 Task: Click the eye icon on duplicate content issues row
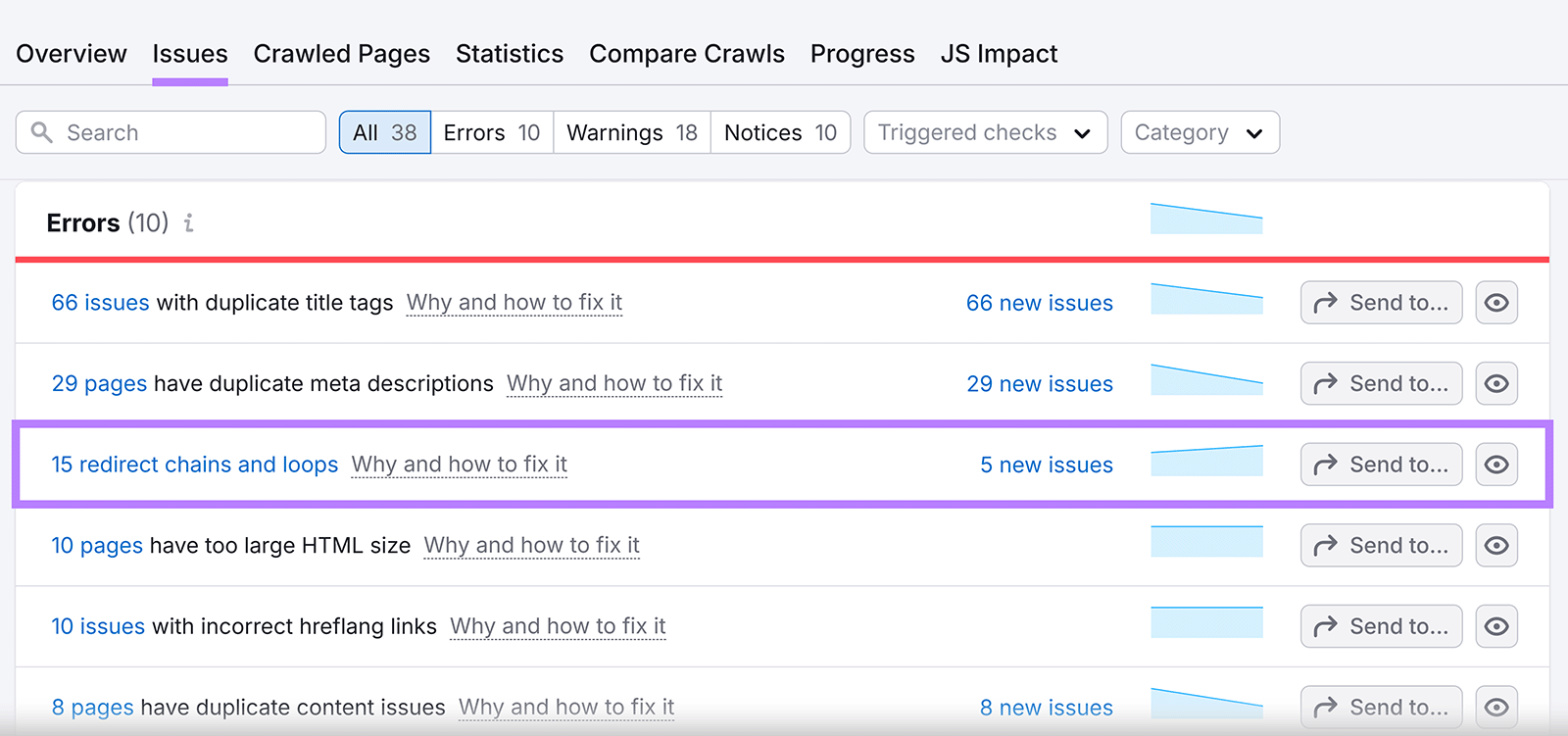pyautogui.click(x=1496, y=707)
